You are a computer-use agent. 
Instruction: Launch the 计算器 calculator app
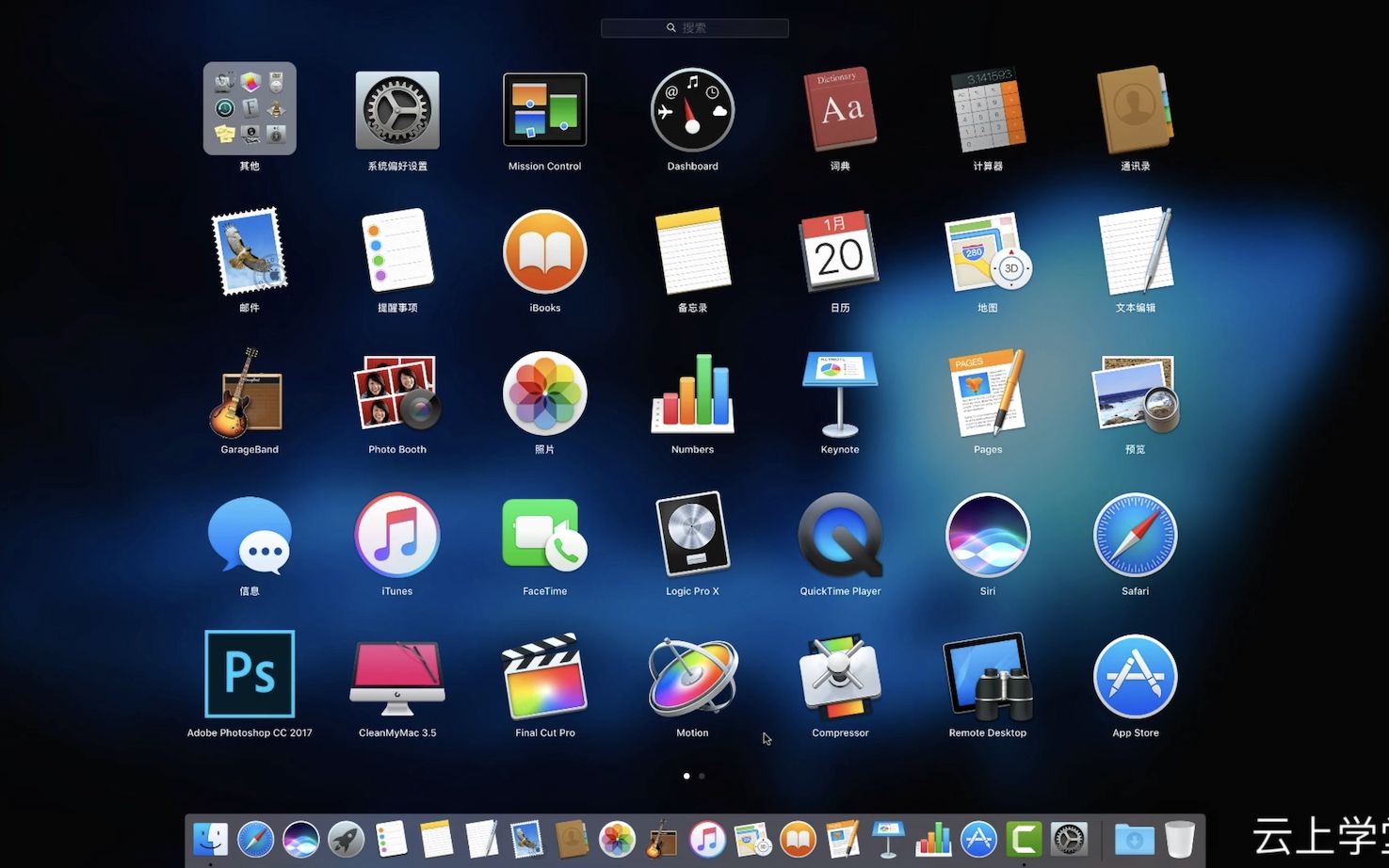[988, 109]
